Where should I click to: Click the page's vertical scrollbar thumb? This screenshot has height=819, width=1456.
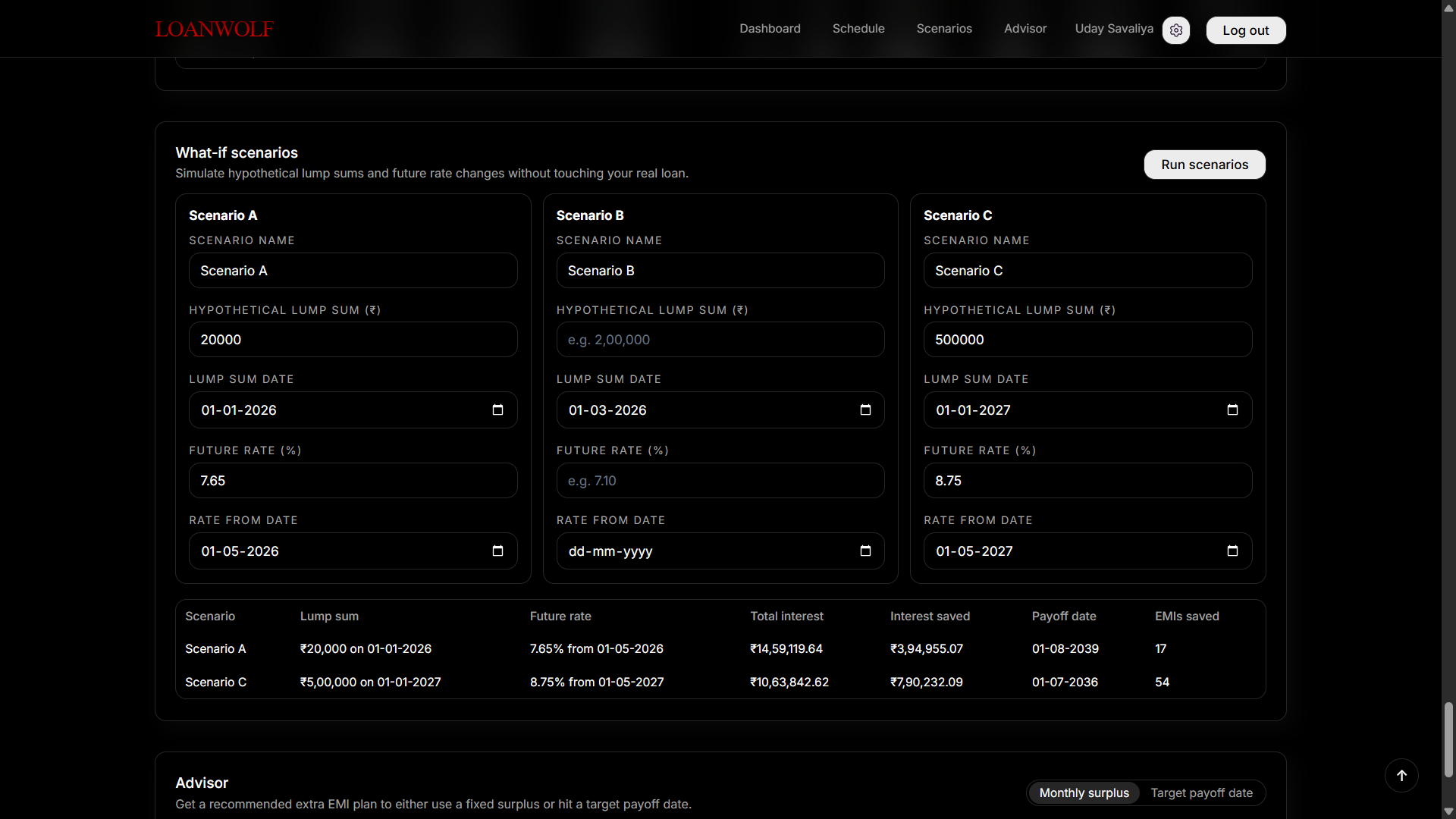click(x=1448, y=739)
